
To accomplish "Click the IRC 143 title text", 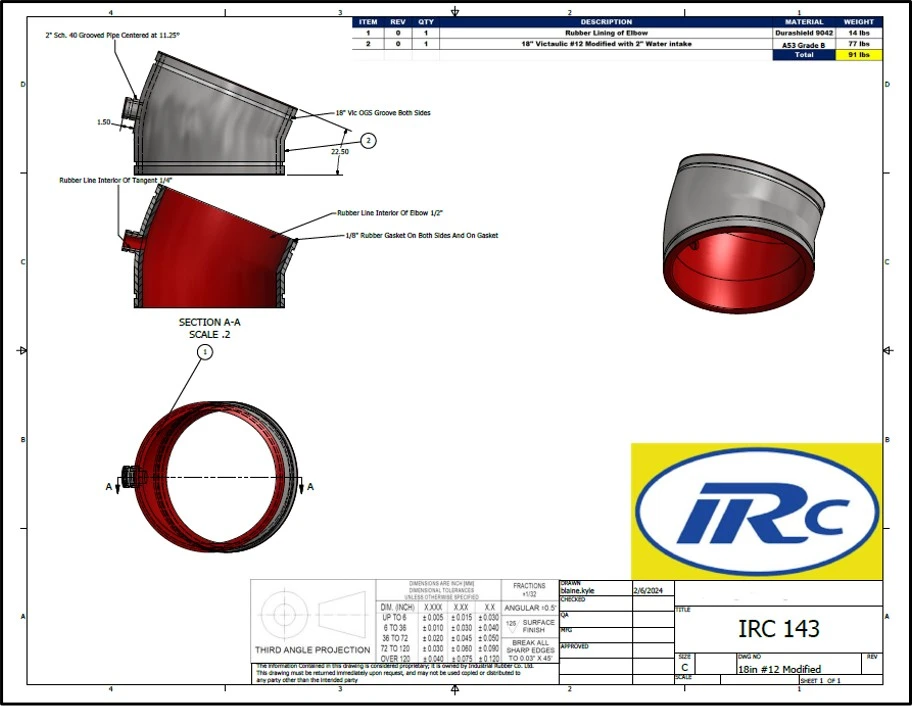I will (778, 628).
